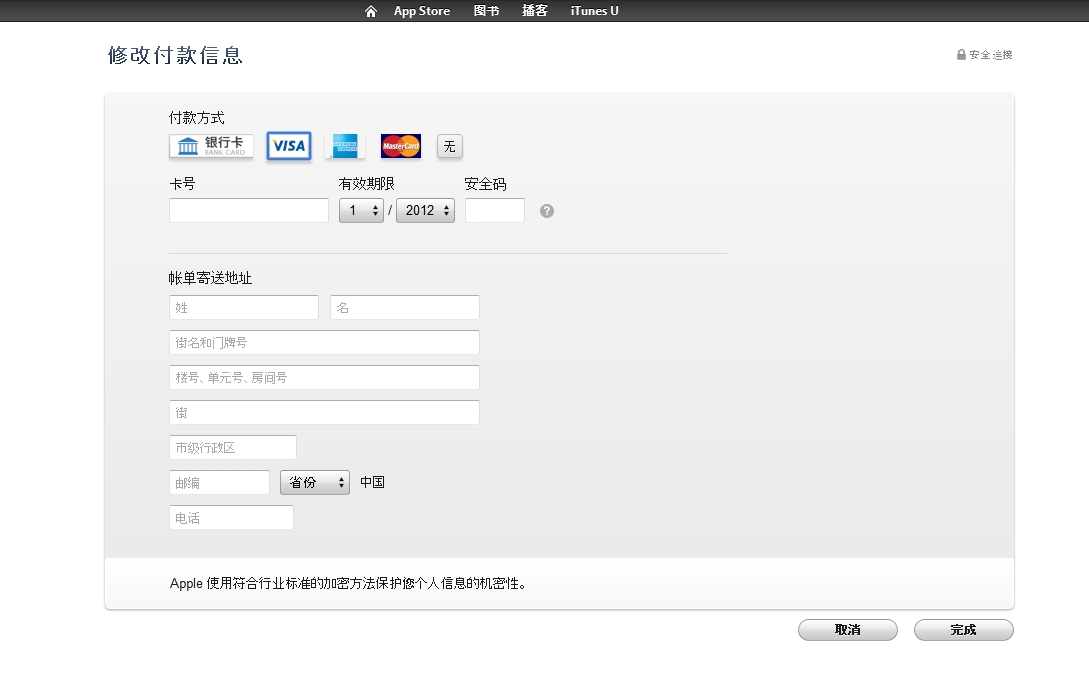The width and height of the screenshot is (1089, 682).
Task: Select the Bank Card payment icon
Action: tap(211, 146)
